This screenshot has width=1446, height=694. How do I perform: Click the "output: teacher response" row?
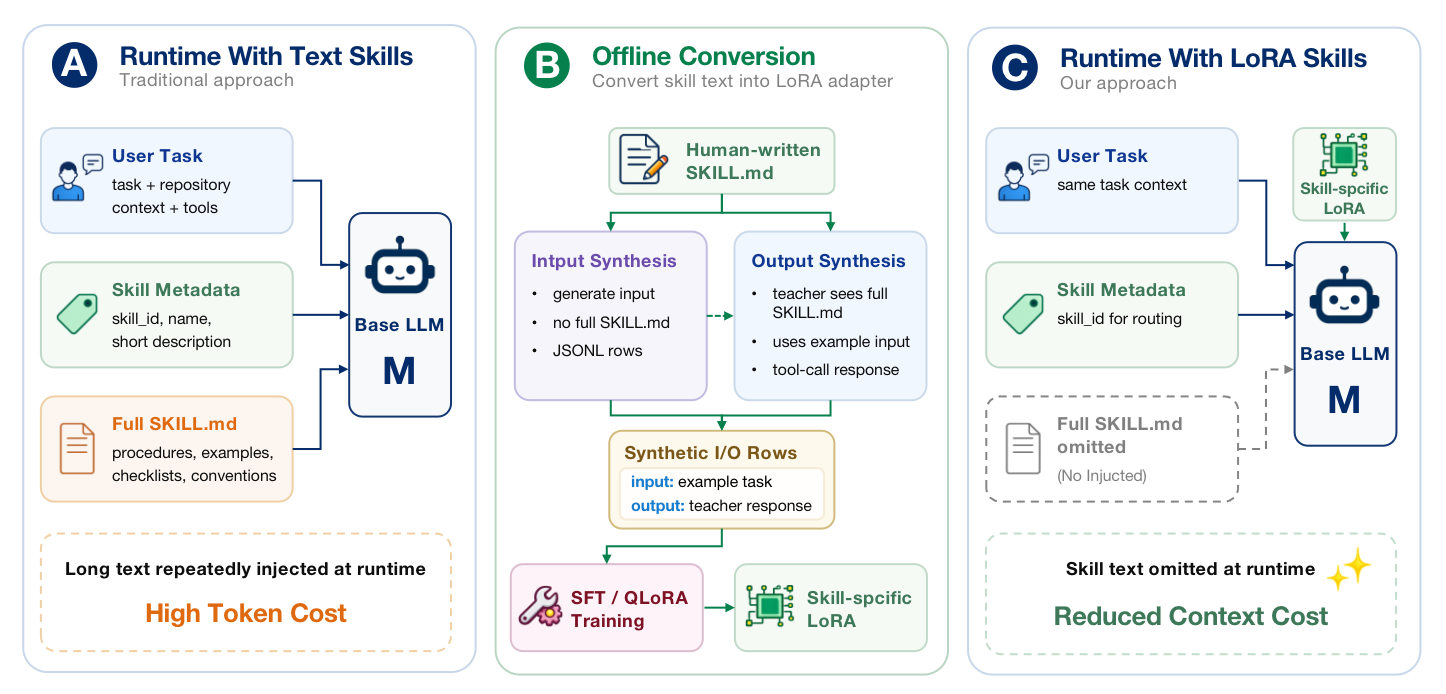tap(721, 506)
